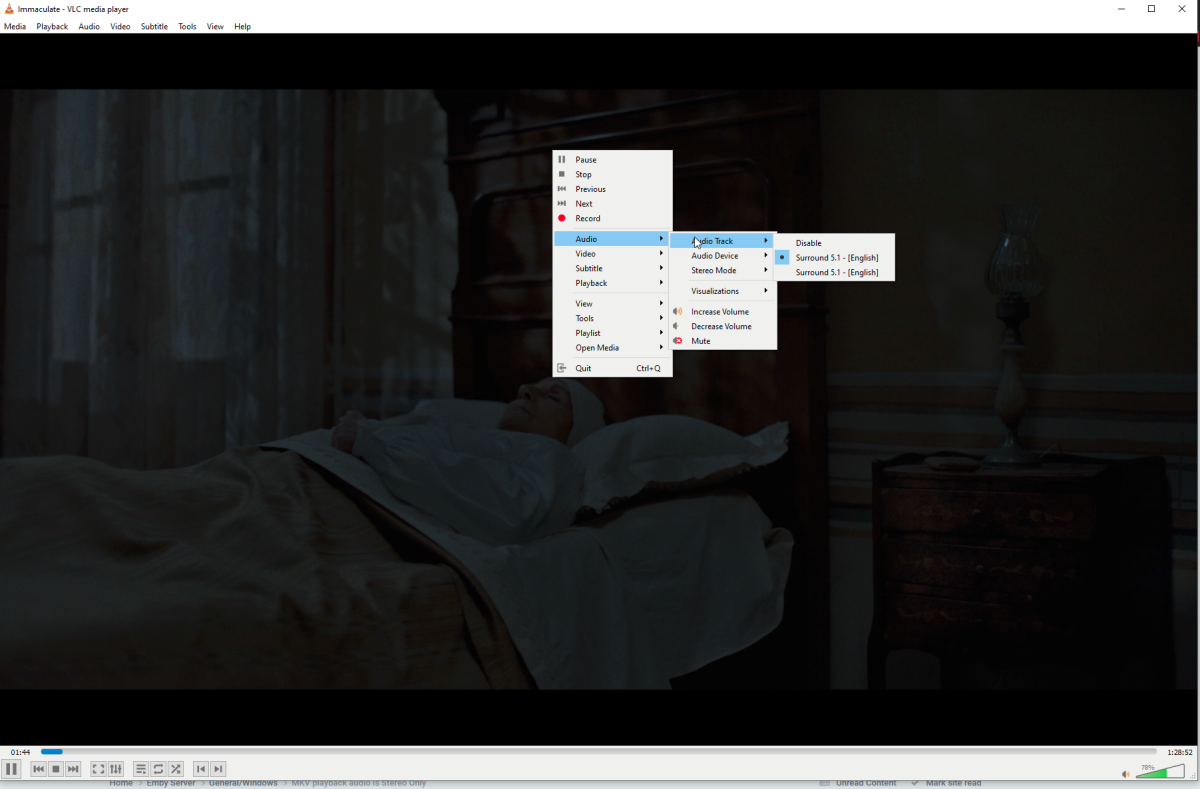Toggle playlist view button
The height and width of the screenshot is (789, 1200).
141,769
